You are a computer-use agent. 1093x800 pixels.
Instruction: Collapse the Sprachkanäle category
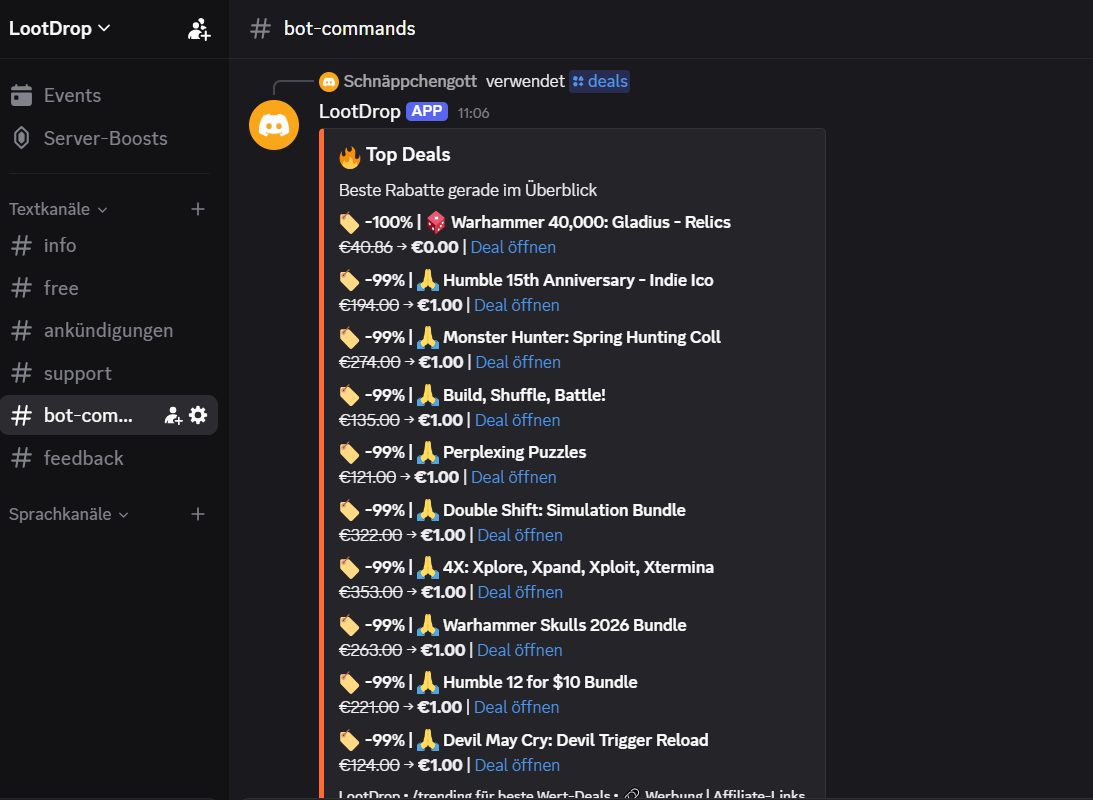coord(68,514)
